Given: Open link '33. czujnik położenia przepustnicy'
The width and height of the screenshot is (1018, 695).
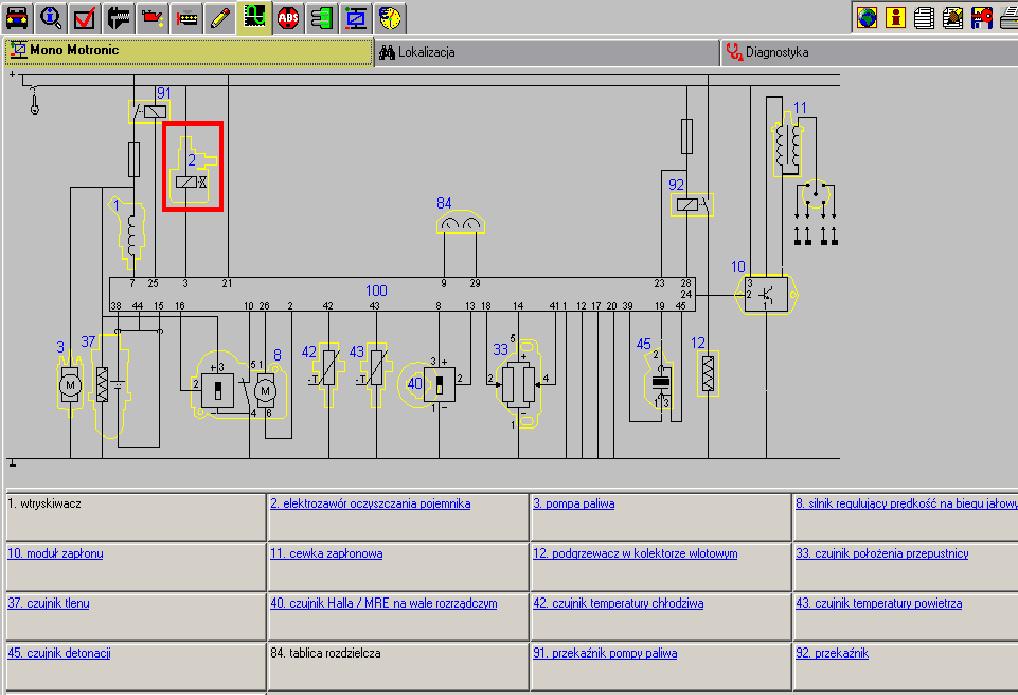Looking at the screenshot, I should tap(882, 553).
